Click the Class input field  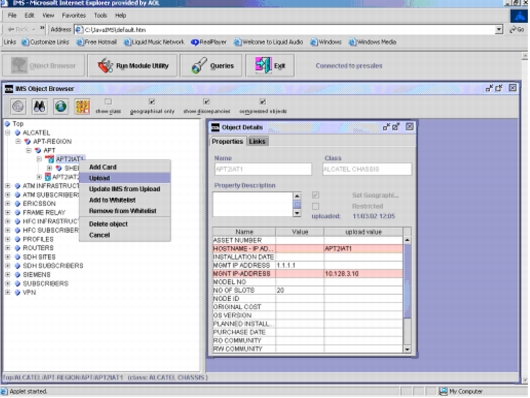[x=367, y=169]
